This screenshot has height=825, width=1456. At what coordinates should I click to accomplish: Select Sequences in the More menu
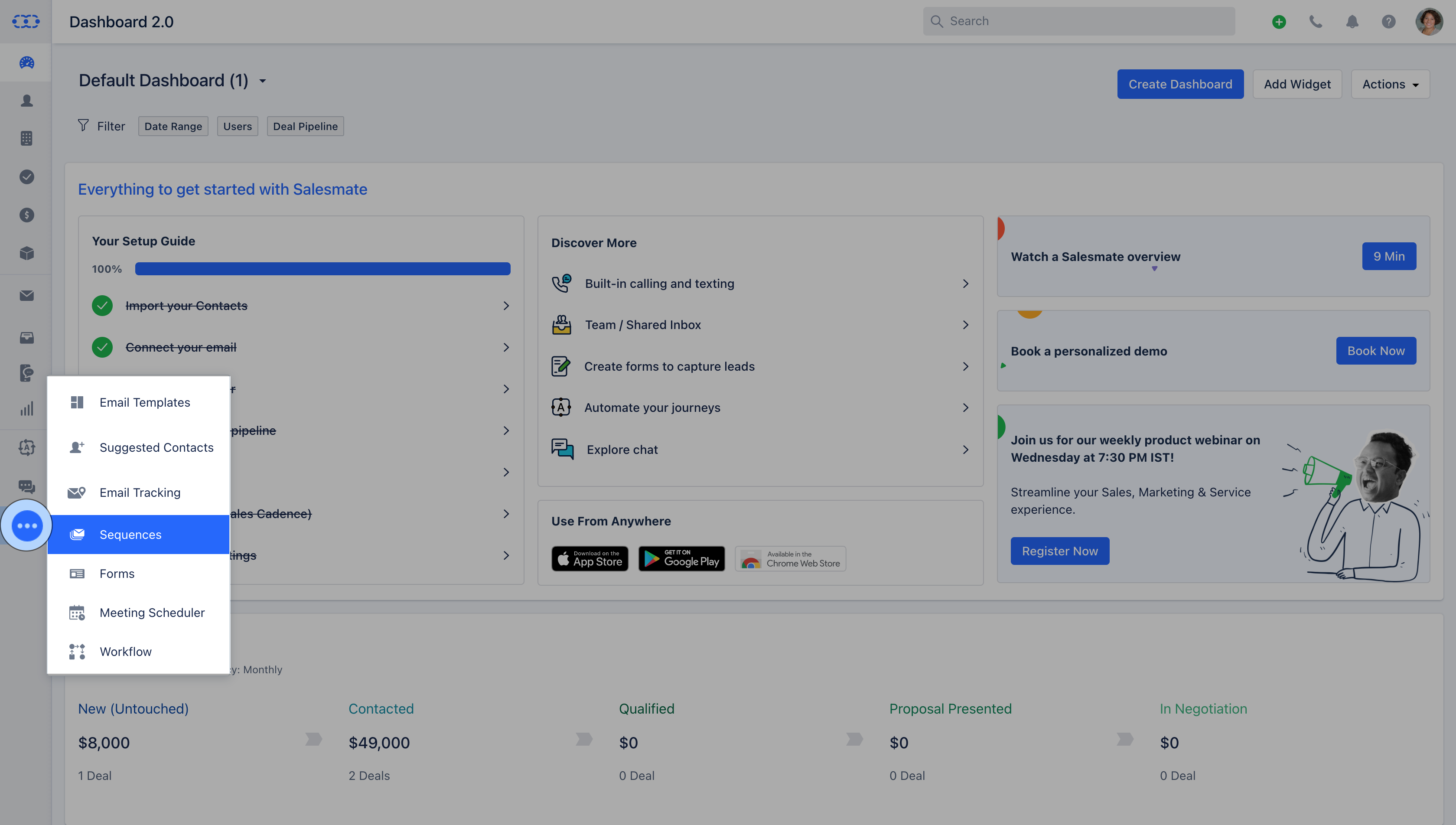point(138,535)
